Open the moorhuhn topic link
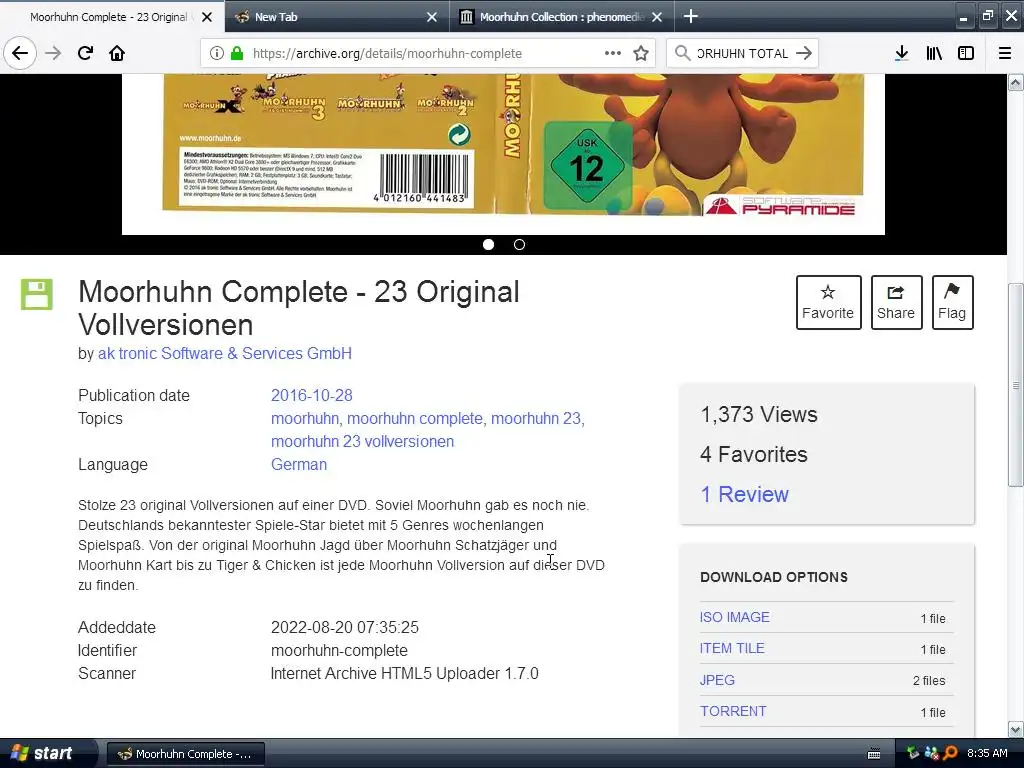Screen dimensions: 1024x768 pyautogui.click(x=304, y=418)
